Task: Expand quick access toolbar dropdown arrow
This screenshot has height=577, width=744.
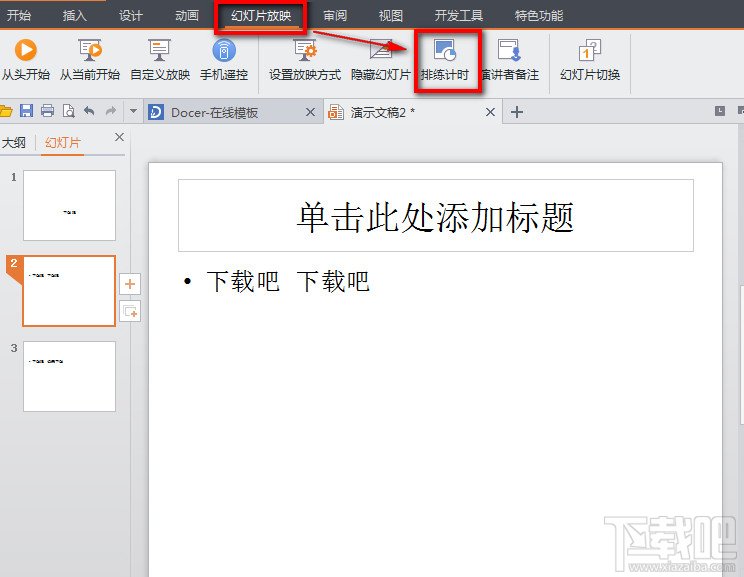Action: click(x=133, y=112)
